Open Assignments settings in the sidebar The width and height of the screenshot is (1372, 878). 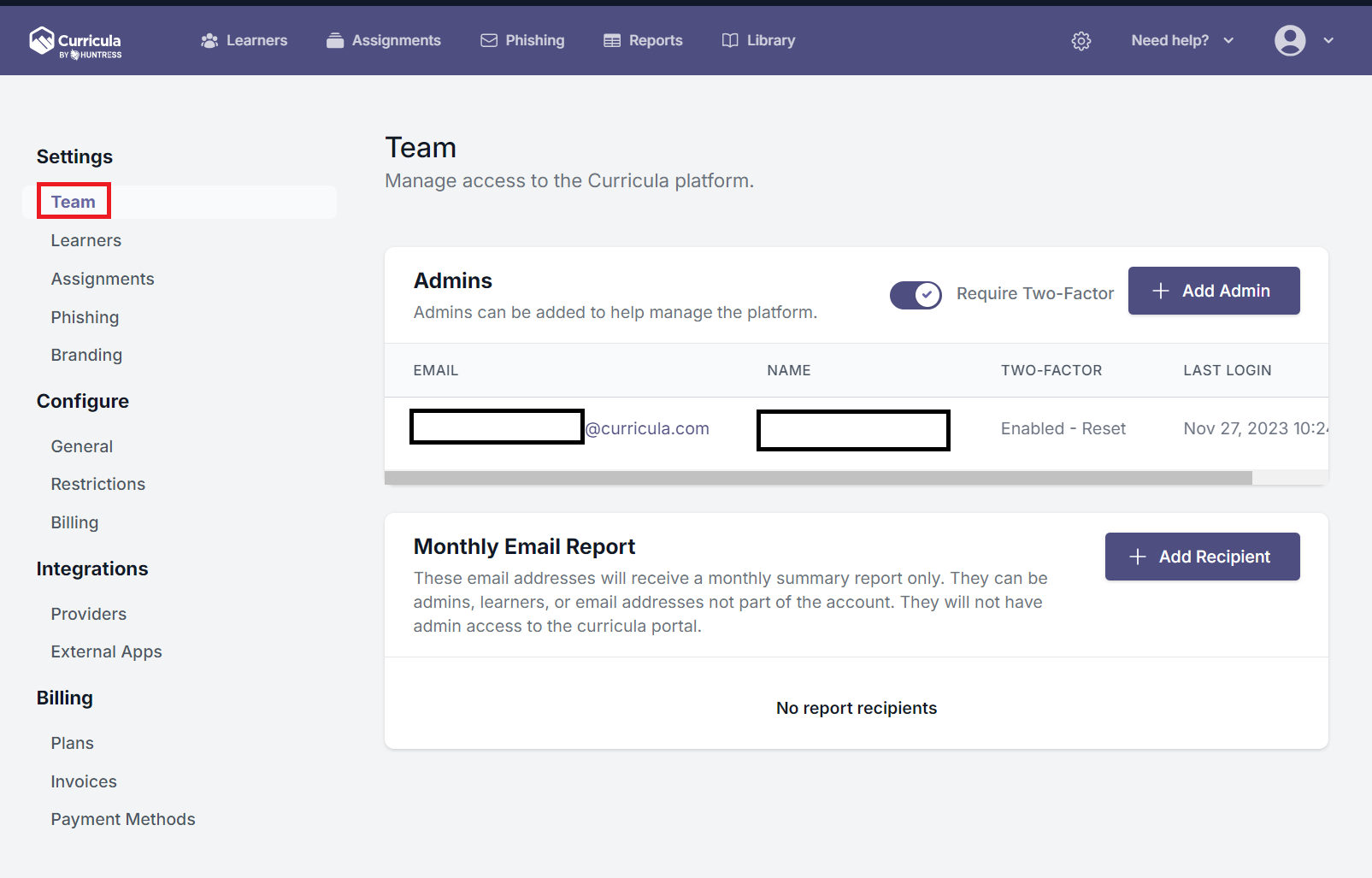point(103,279)
